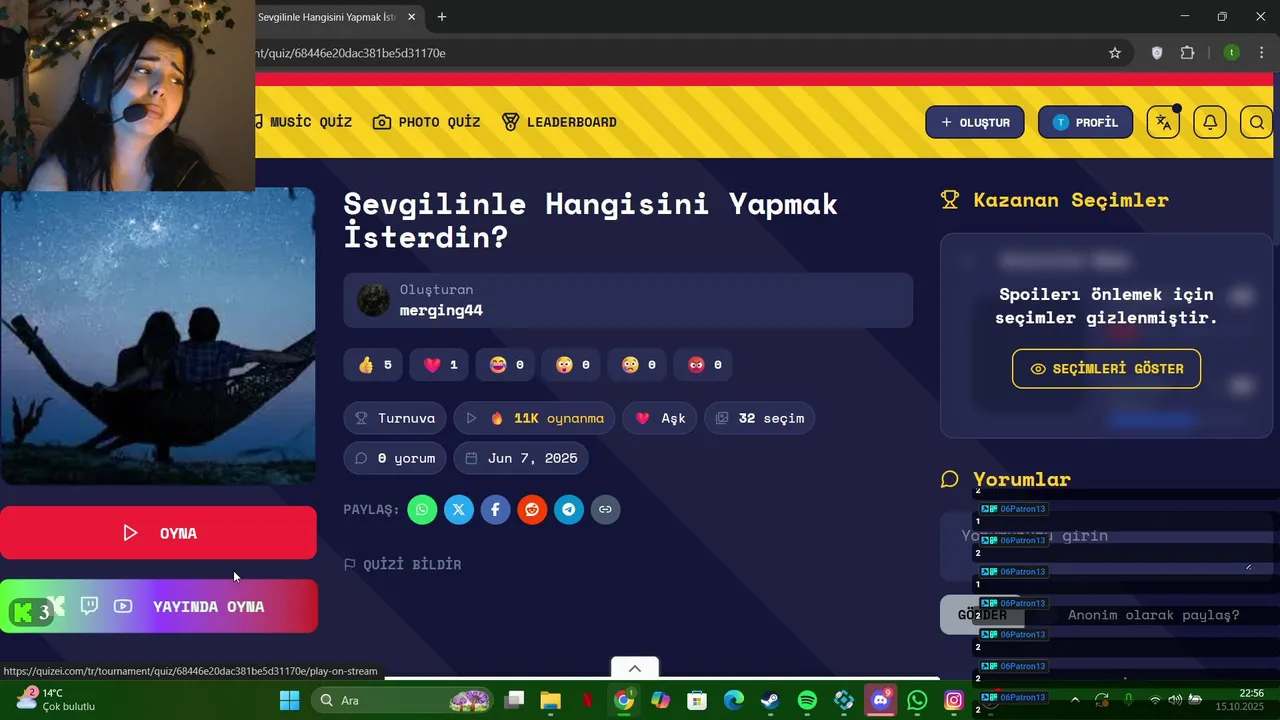The height and width of the screenshot is (720, 1280).
Task: Click the OLUŞTUR create button
Action: 975,122
